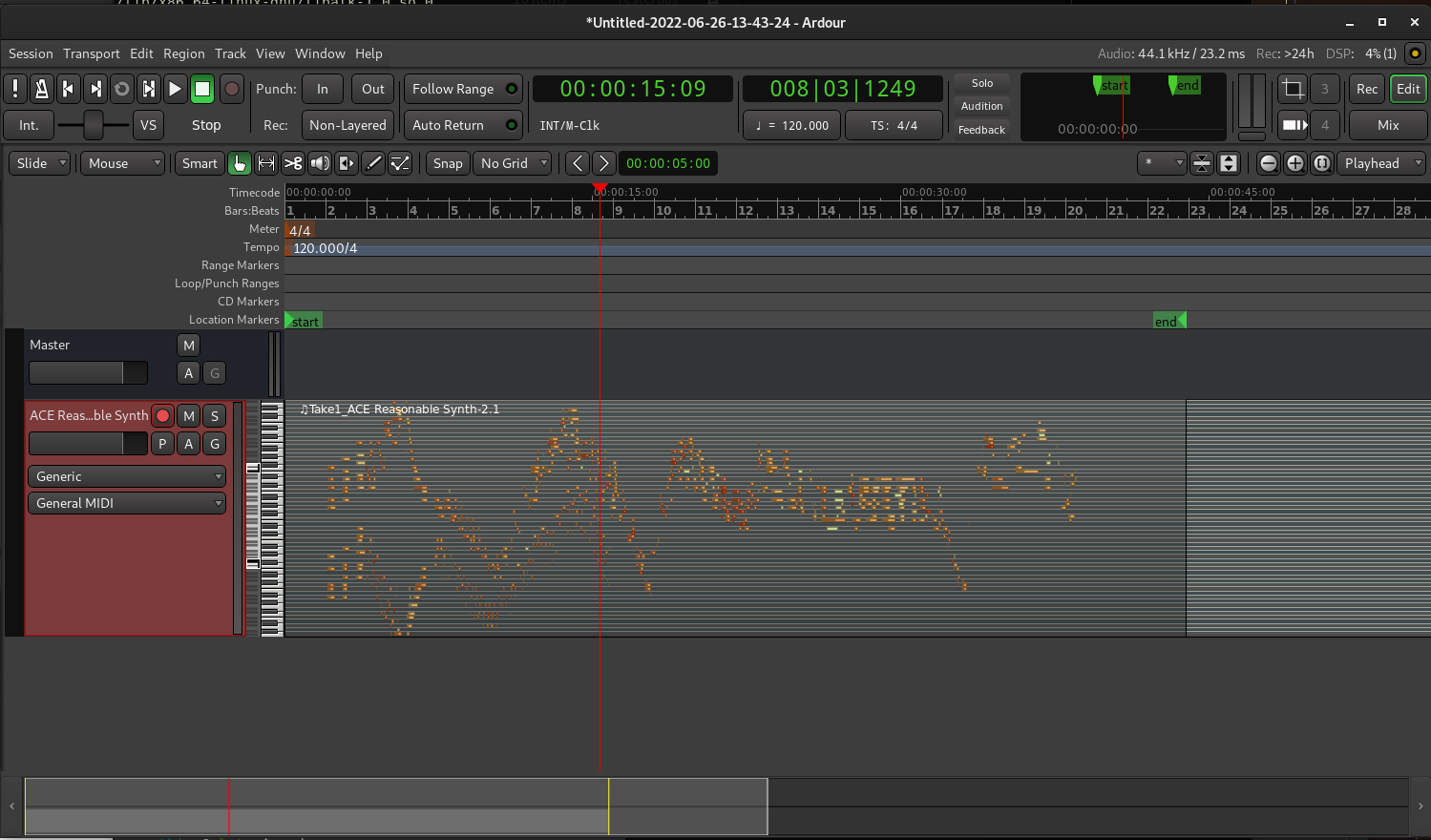This screenshot has width=1431, height=840.
Task: Click the Zoom to Session icon
Action: pyautogui.click(x=1321, y=163)
